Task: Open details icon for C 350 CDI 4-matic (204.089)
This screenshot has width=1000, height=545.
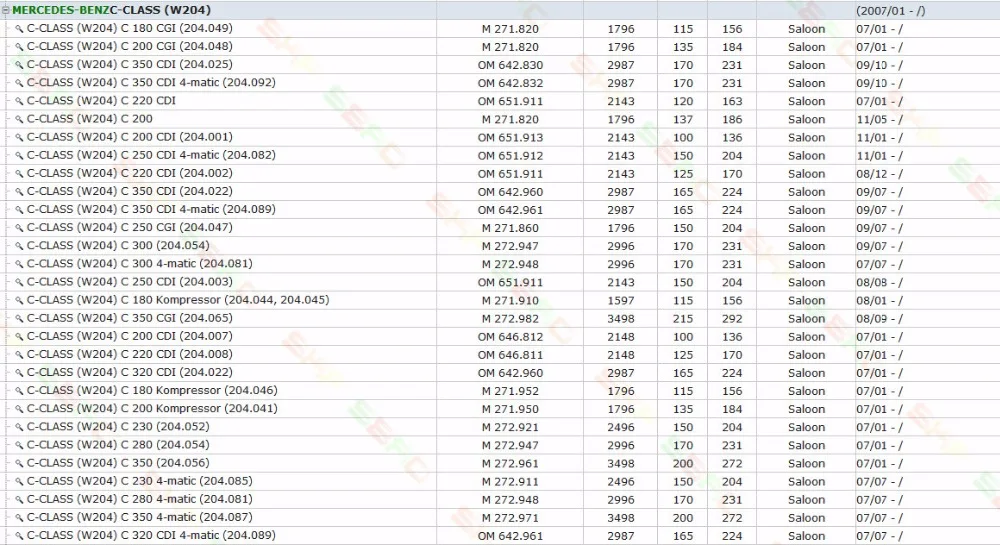Action: click(19, 210)
